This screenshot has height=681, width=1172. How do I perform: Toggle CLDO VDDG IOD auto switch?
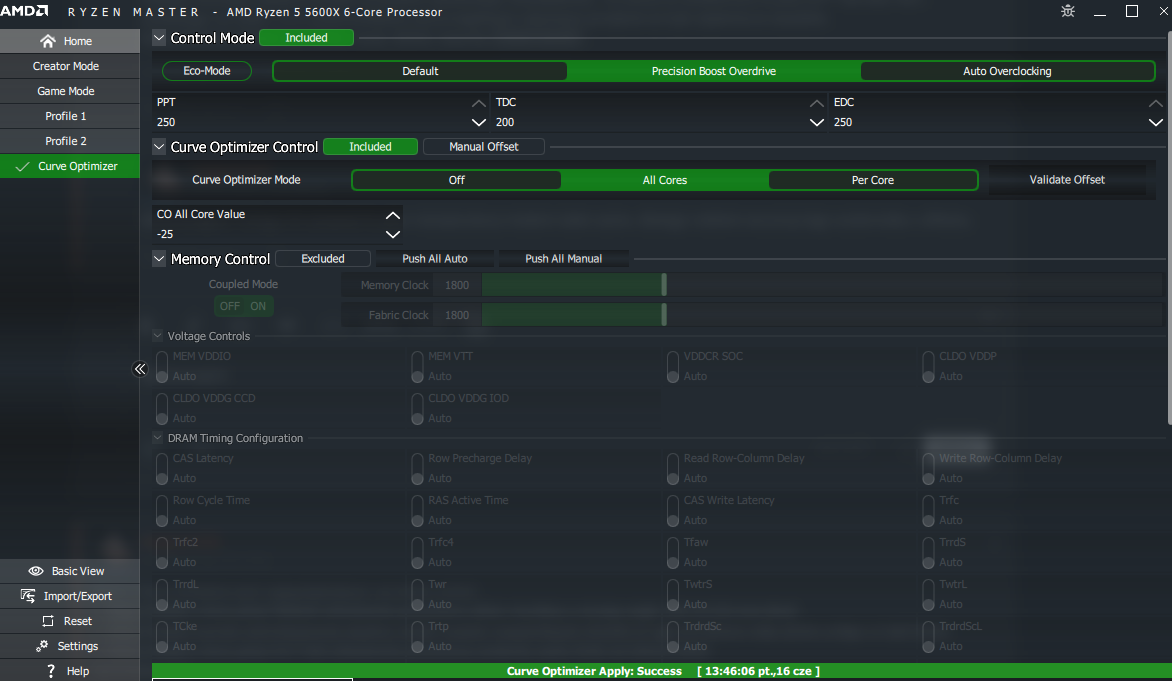click(417, 409)
